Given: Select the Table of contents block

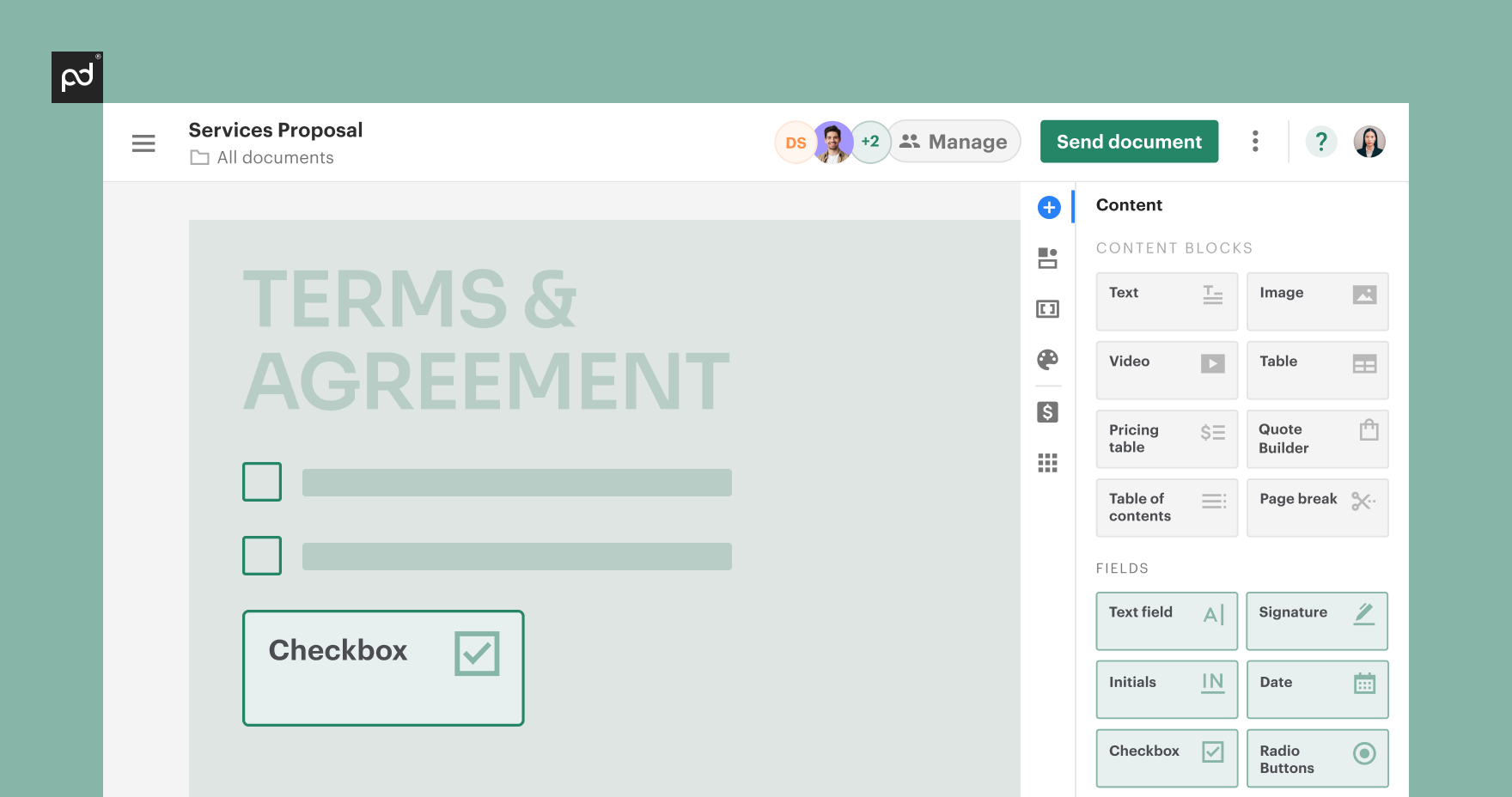Looking at the screenshot, I should pyautogui.click(x=1167, y=508).
